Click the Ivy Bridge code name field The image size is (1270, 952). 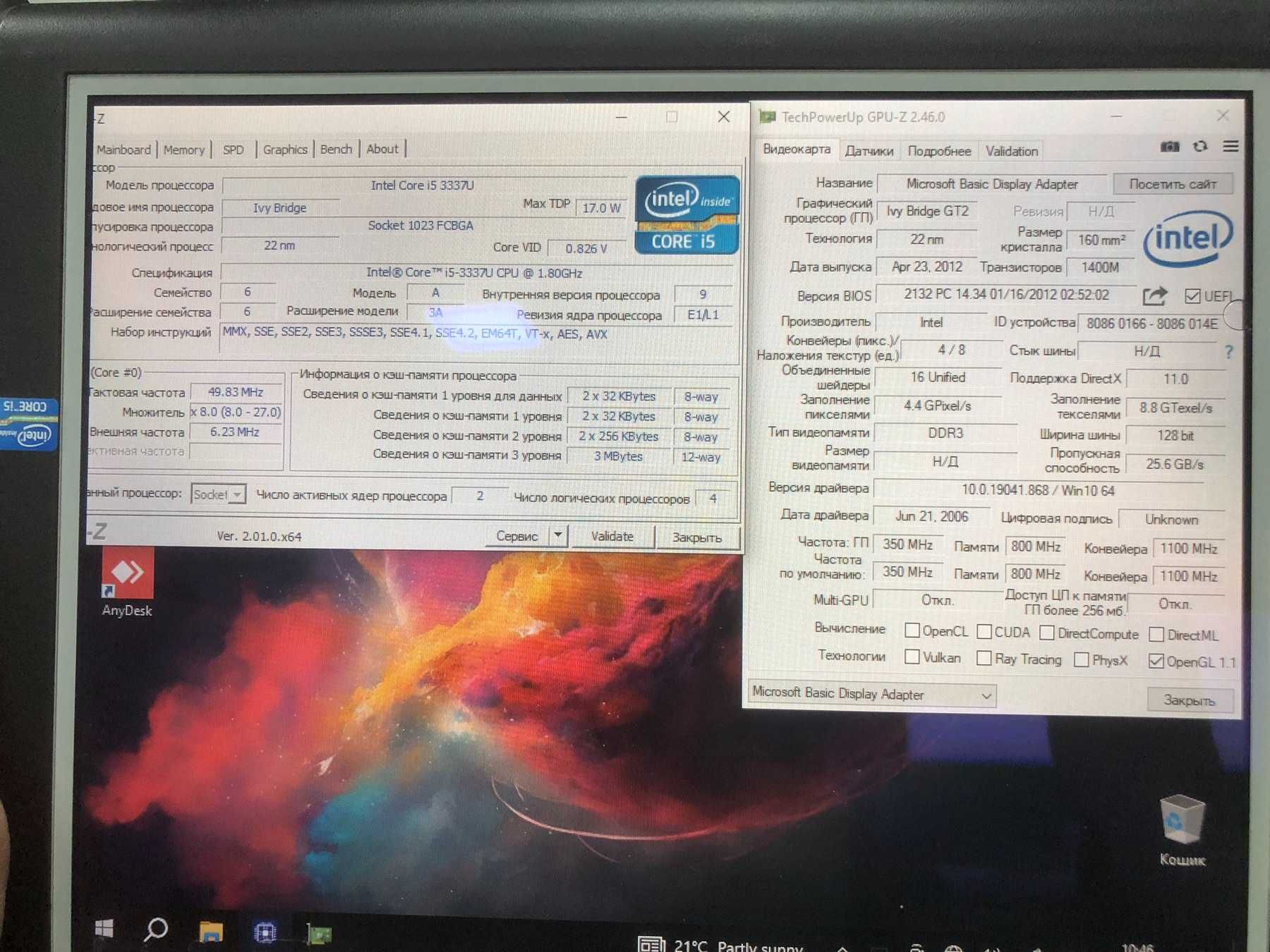[280, 208]
